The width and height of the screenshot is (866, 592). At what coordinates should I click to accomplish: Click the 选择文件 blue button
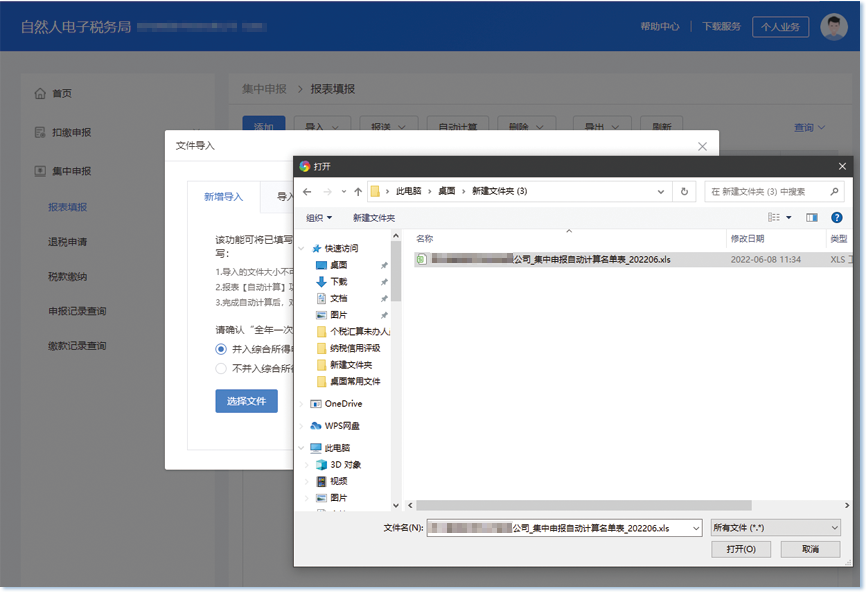pyautogui.click(x=246, y=399)
